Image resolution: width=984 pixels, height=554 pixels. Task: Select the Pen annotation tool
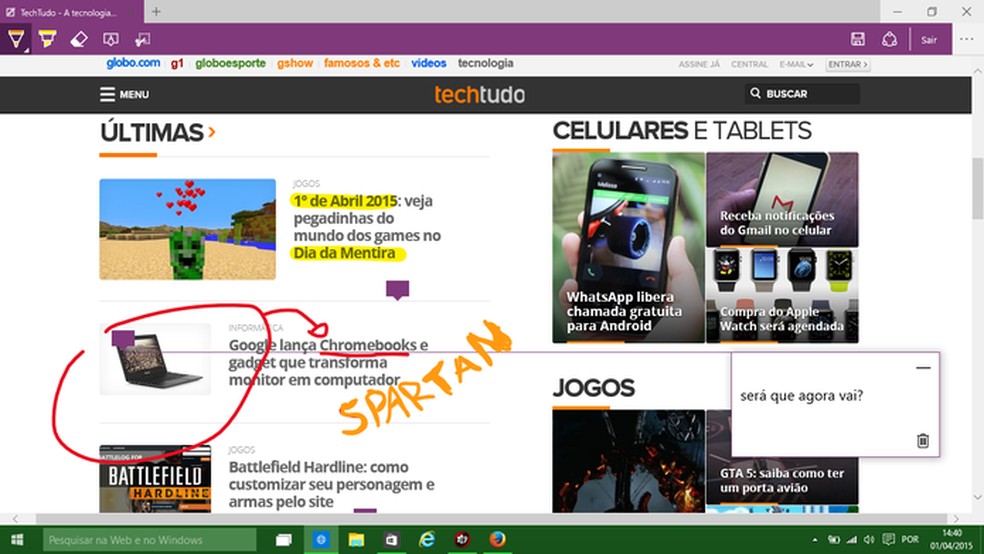(x=16, y=39)
